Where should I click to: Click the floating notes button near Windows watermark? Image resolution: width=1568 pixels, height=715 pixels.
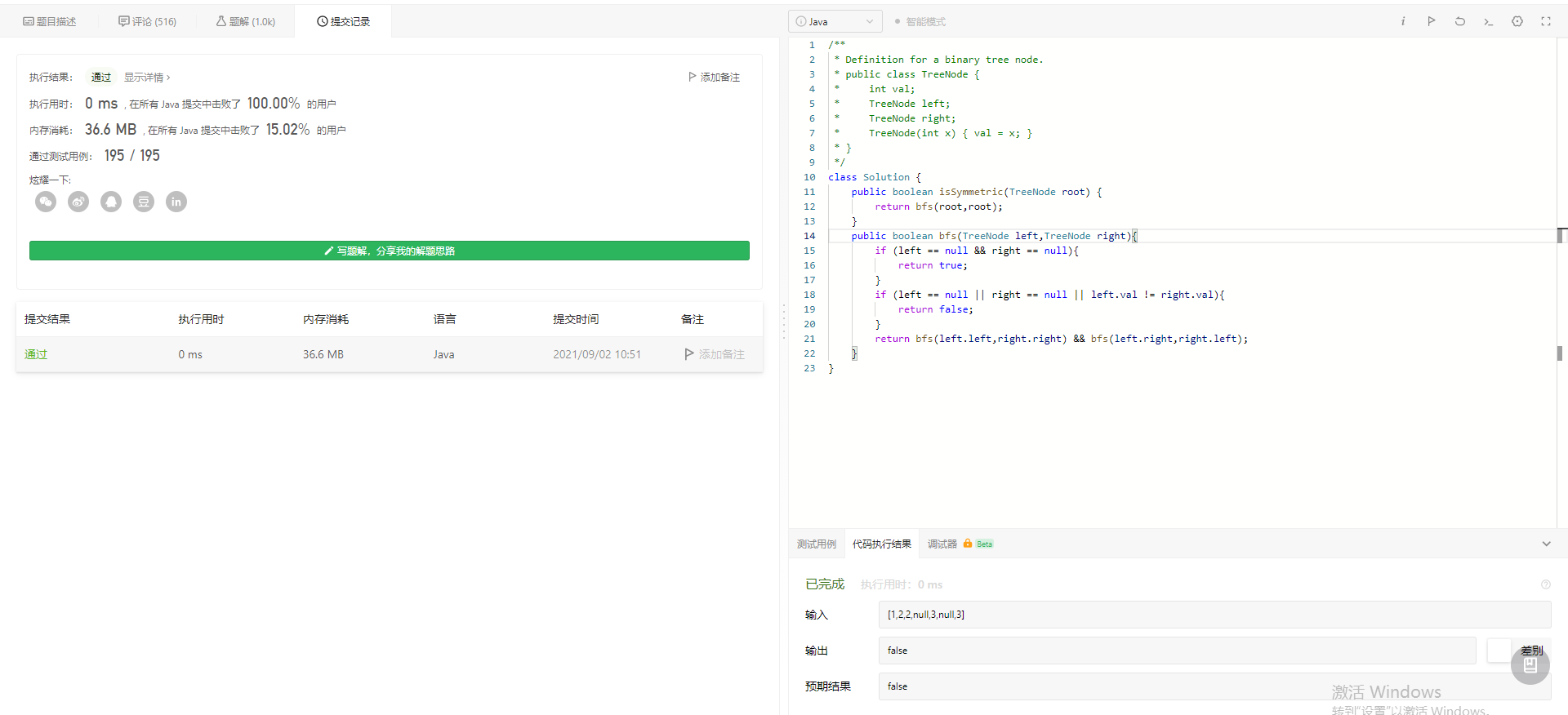[1530, 665]
